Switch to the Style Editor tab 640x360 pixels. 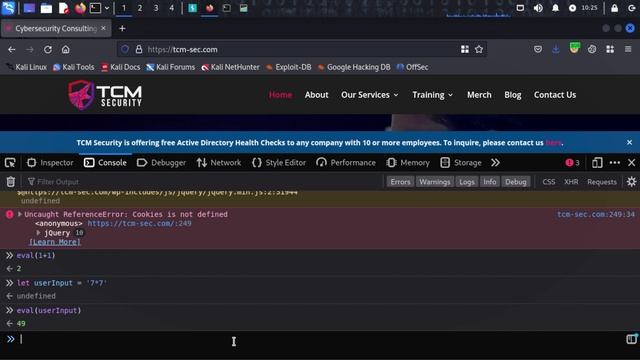279,162
